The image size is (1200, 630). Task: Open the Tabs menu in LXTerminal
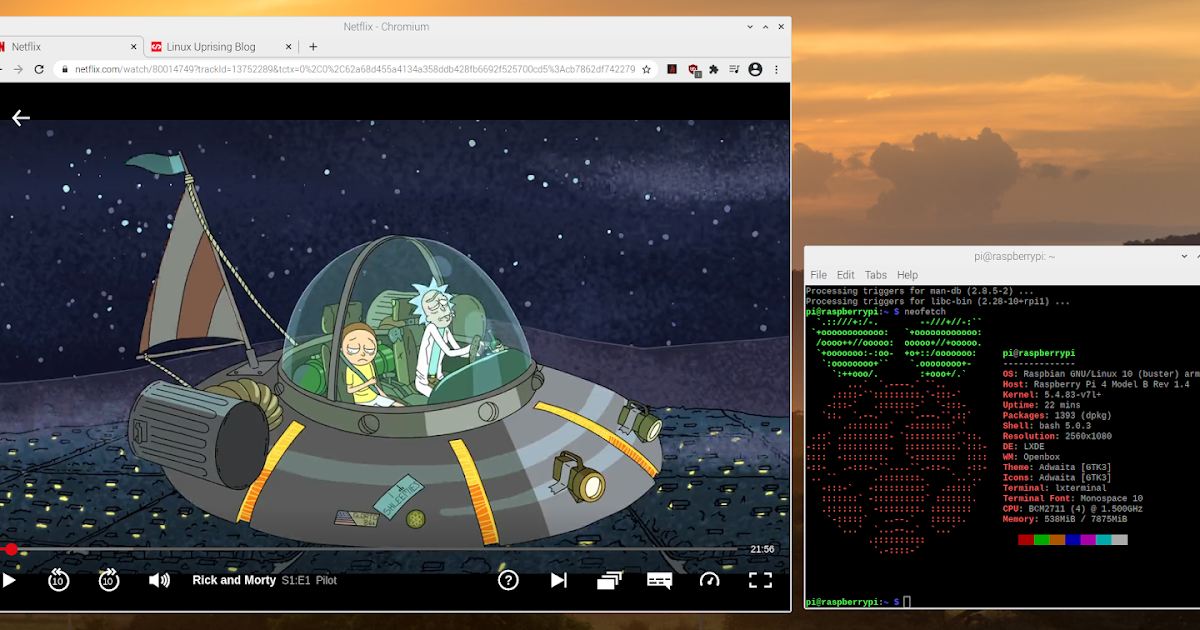click(876, 275)
